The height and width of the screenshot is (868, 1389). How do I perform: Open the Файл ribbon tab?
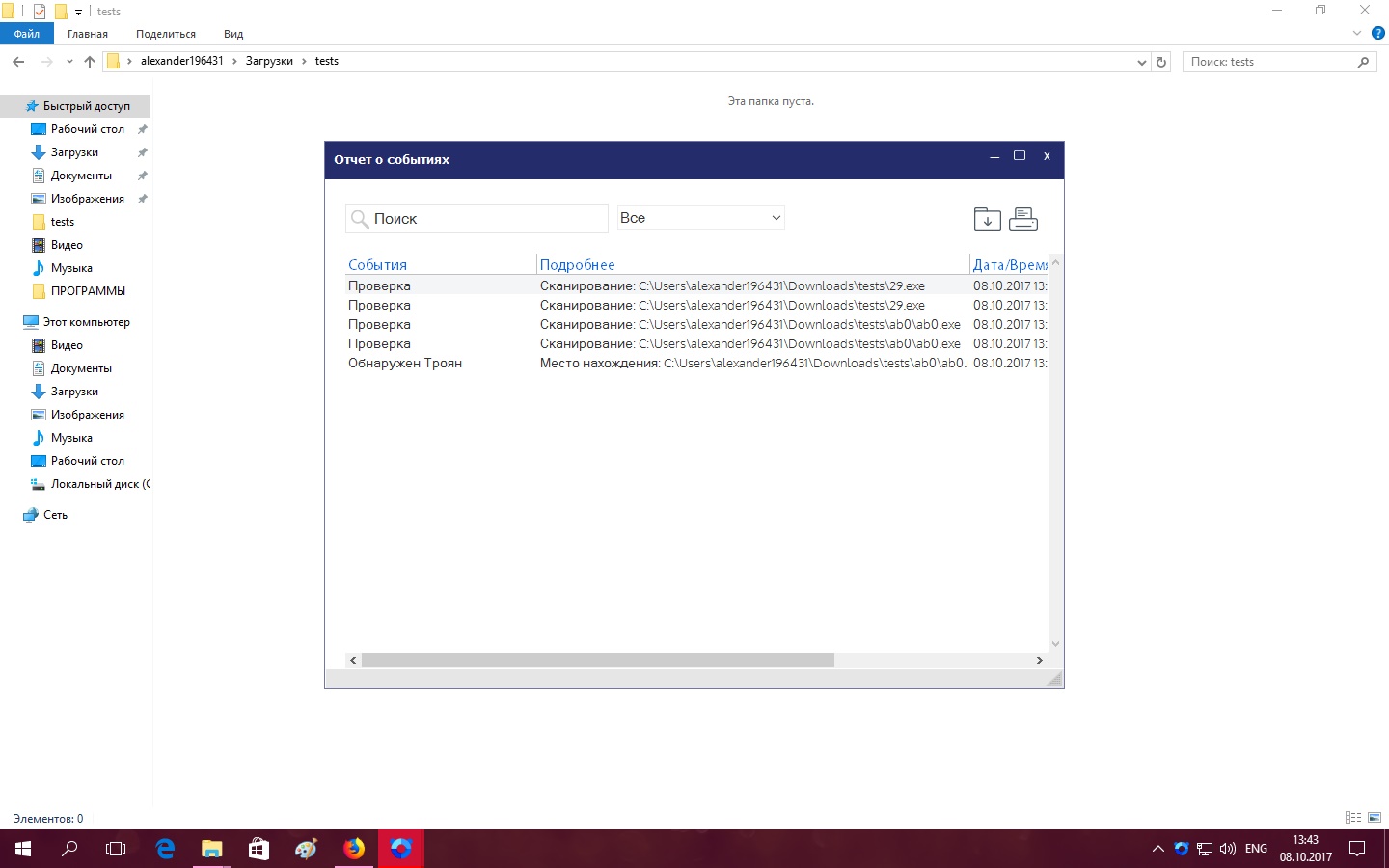[x=27, y=34]
